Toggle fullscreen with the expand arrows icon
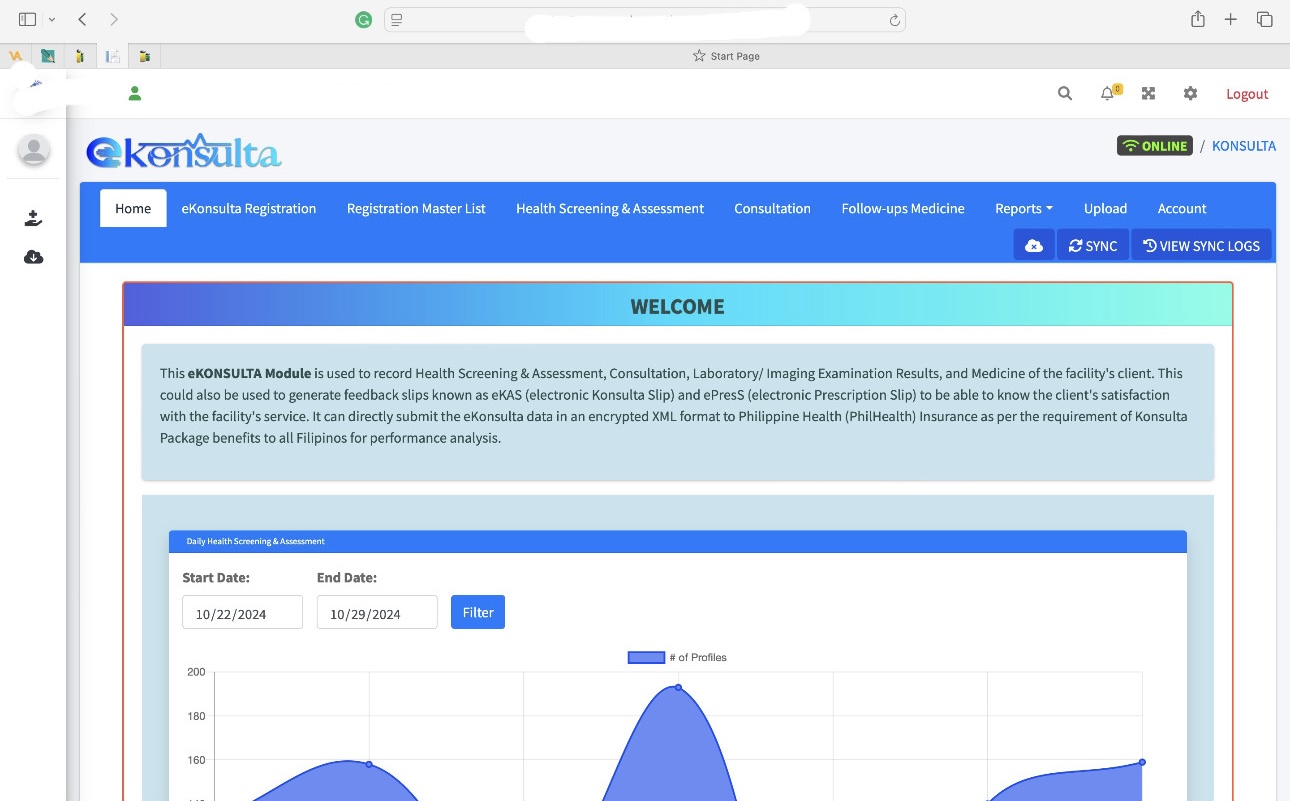1290x801 pixels. [1149, 93]
